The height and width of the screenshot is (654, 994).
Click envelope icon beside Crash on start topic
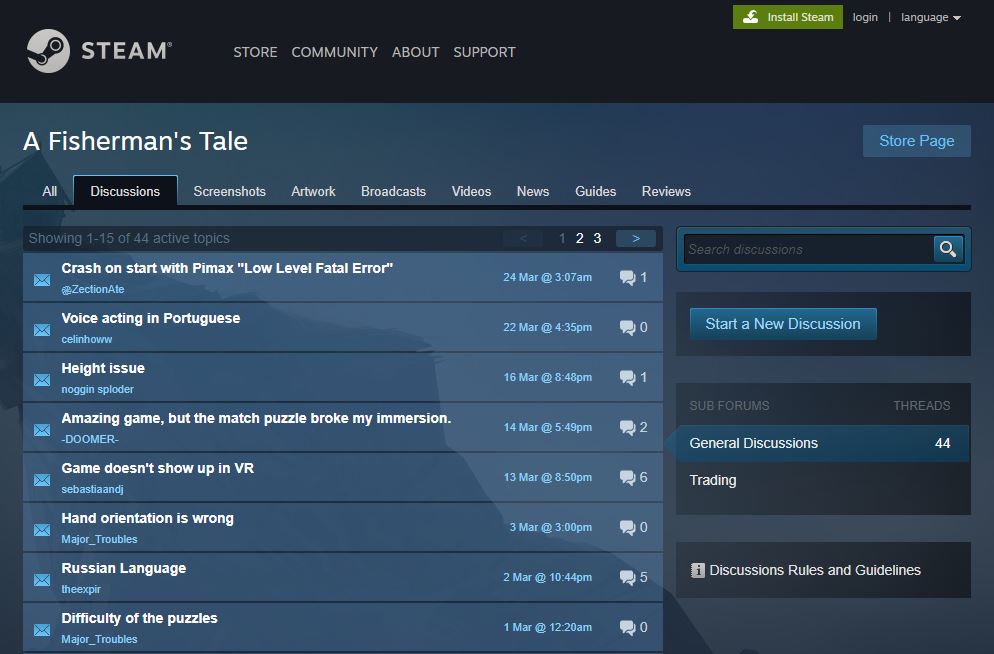(x=42, y=280)
